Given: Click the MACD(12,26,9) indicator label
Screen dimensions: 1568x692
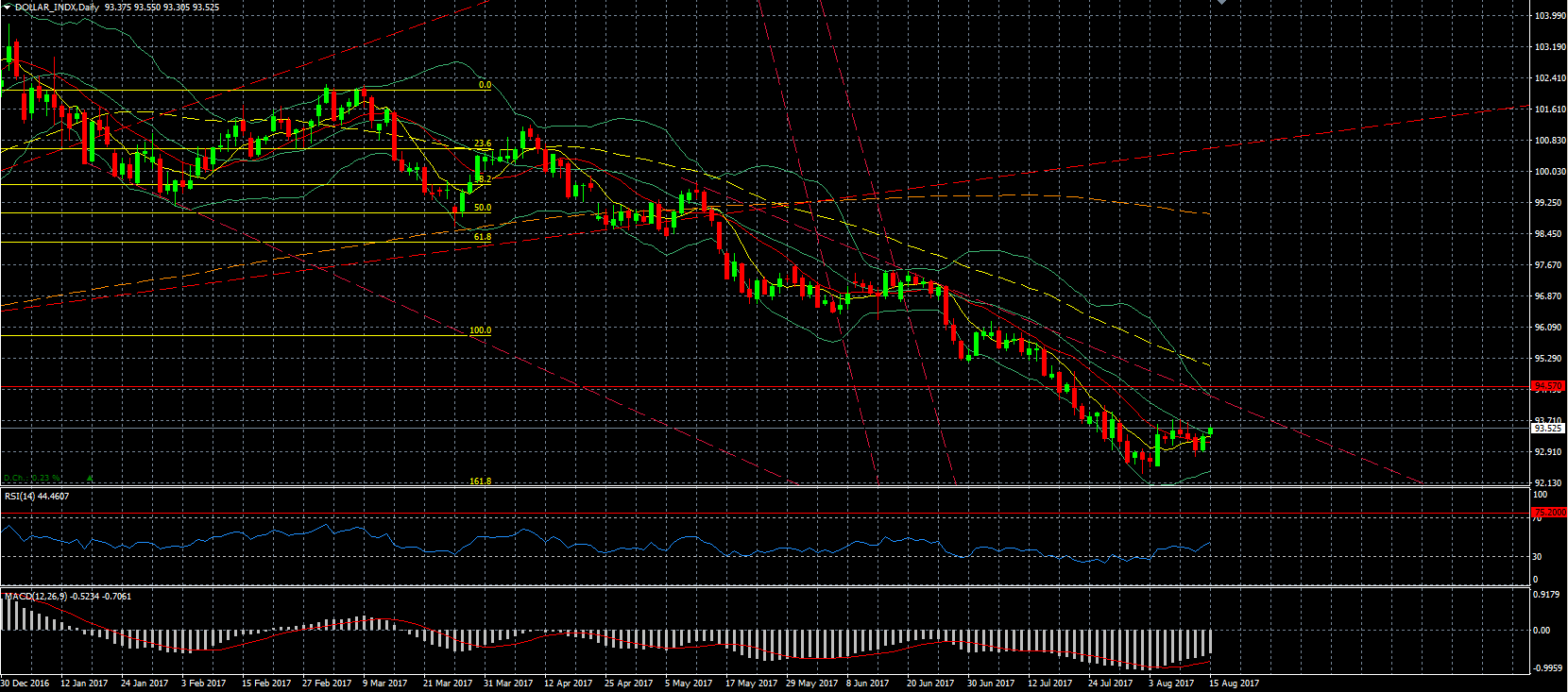Looking at the screenshot, I should pos(67,596).
